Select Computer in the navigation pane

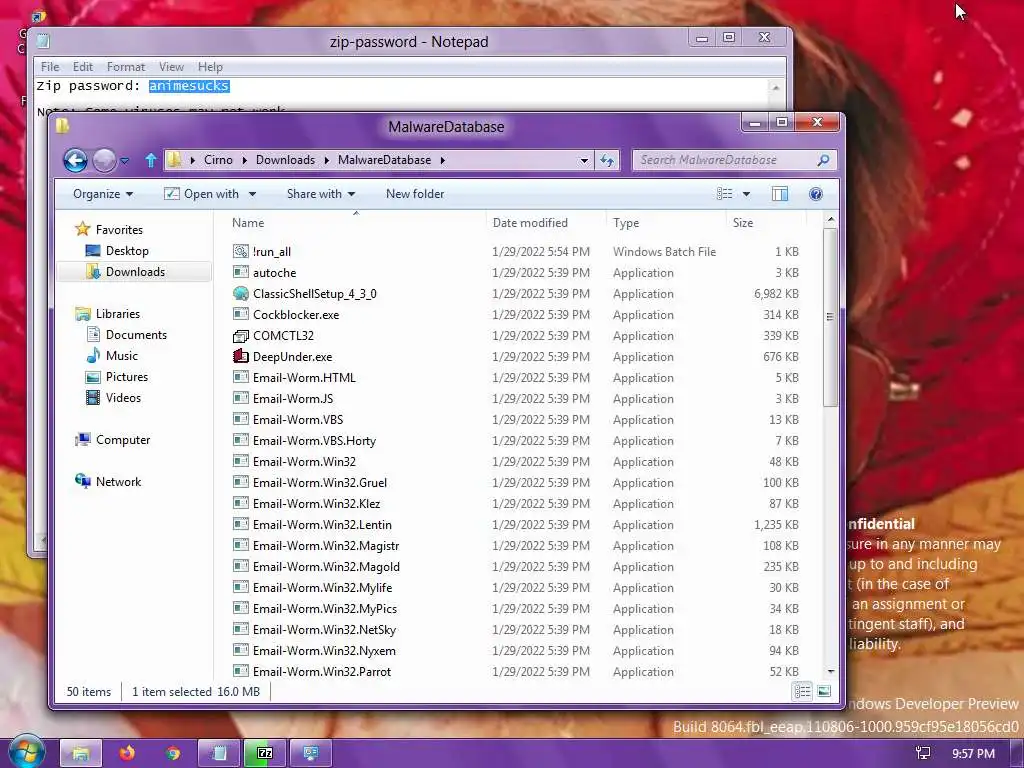pos(123,440)
